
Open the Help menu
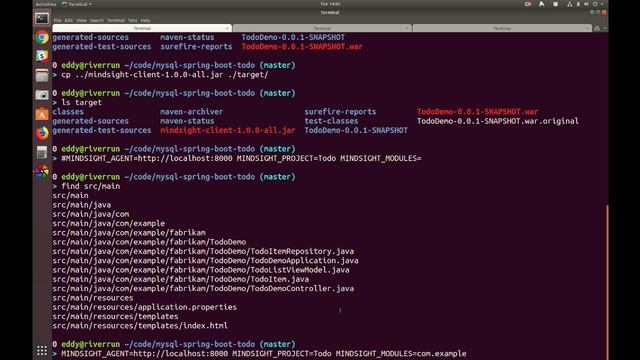tap(145, 20)
